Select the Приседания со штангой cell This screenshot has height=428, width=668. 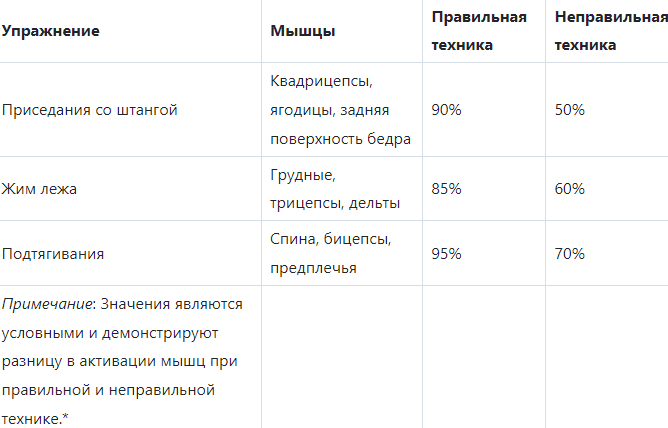pyautogui.click(x=89, y=110)
